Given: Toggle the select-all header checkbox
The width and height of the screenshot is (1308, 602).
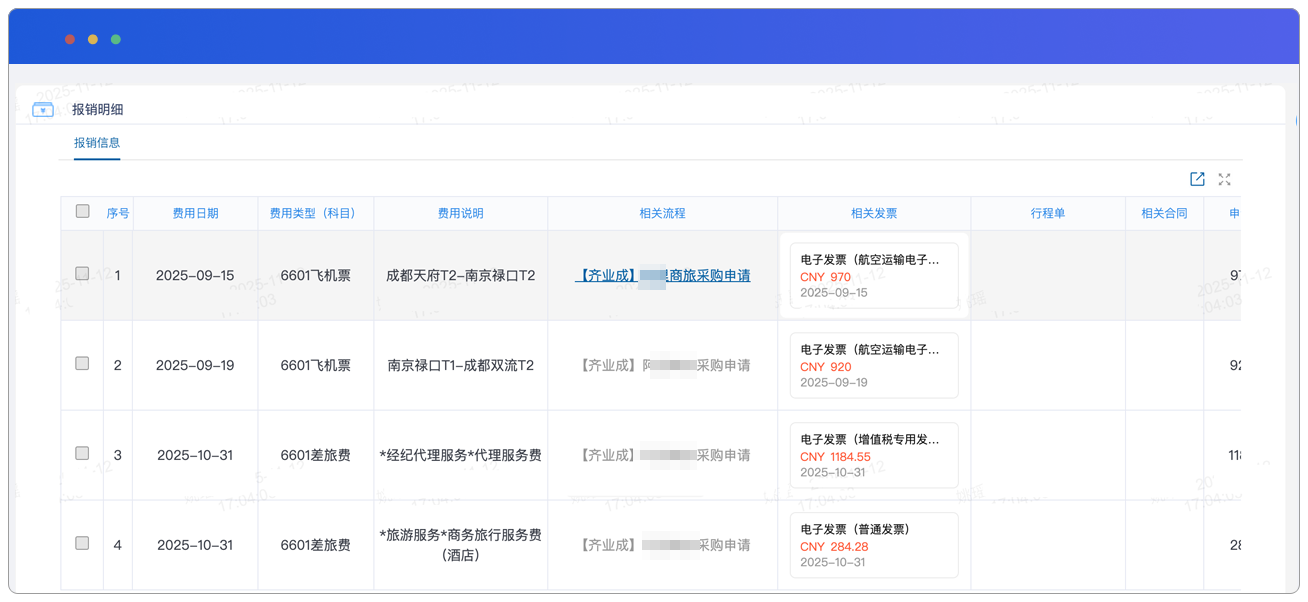Looking at the screenshot, I should 82,211.
